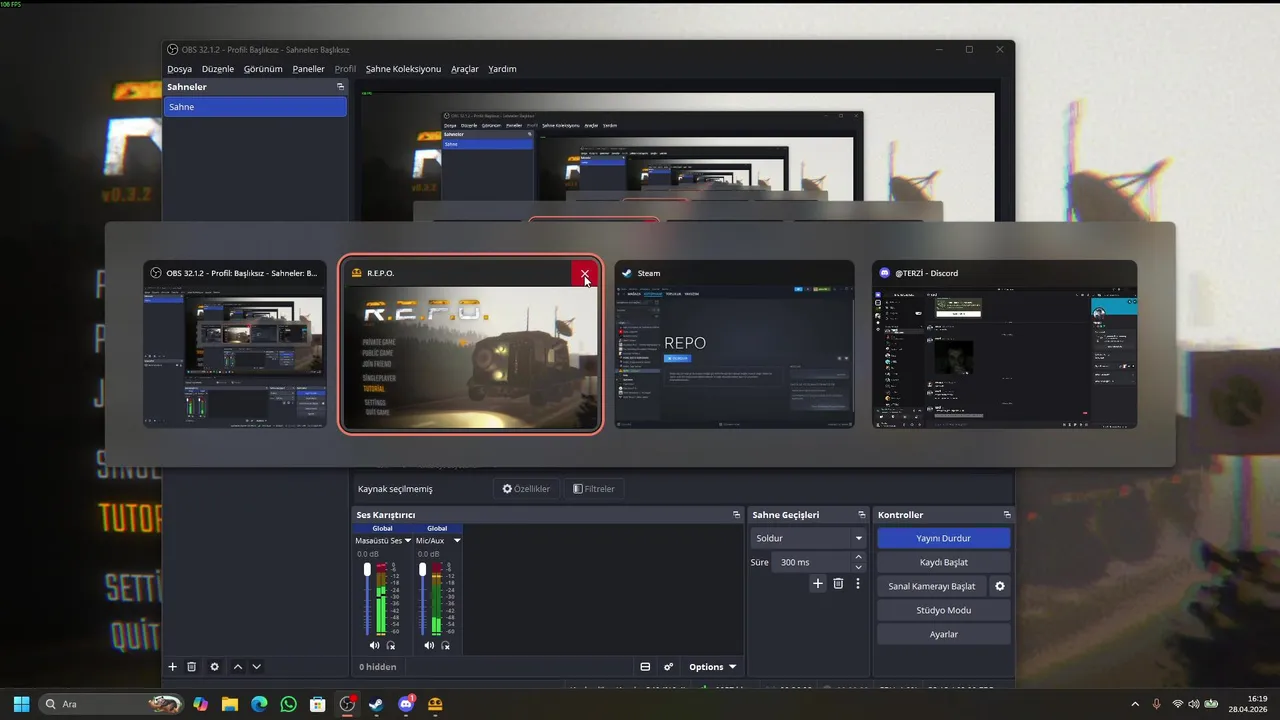Open scene filters via the gear icon under Sahneler
Screen dimensions: 1280x720
[x=214, y=667]
